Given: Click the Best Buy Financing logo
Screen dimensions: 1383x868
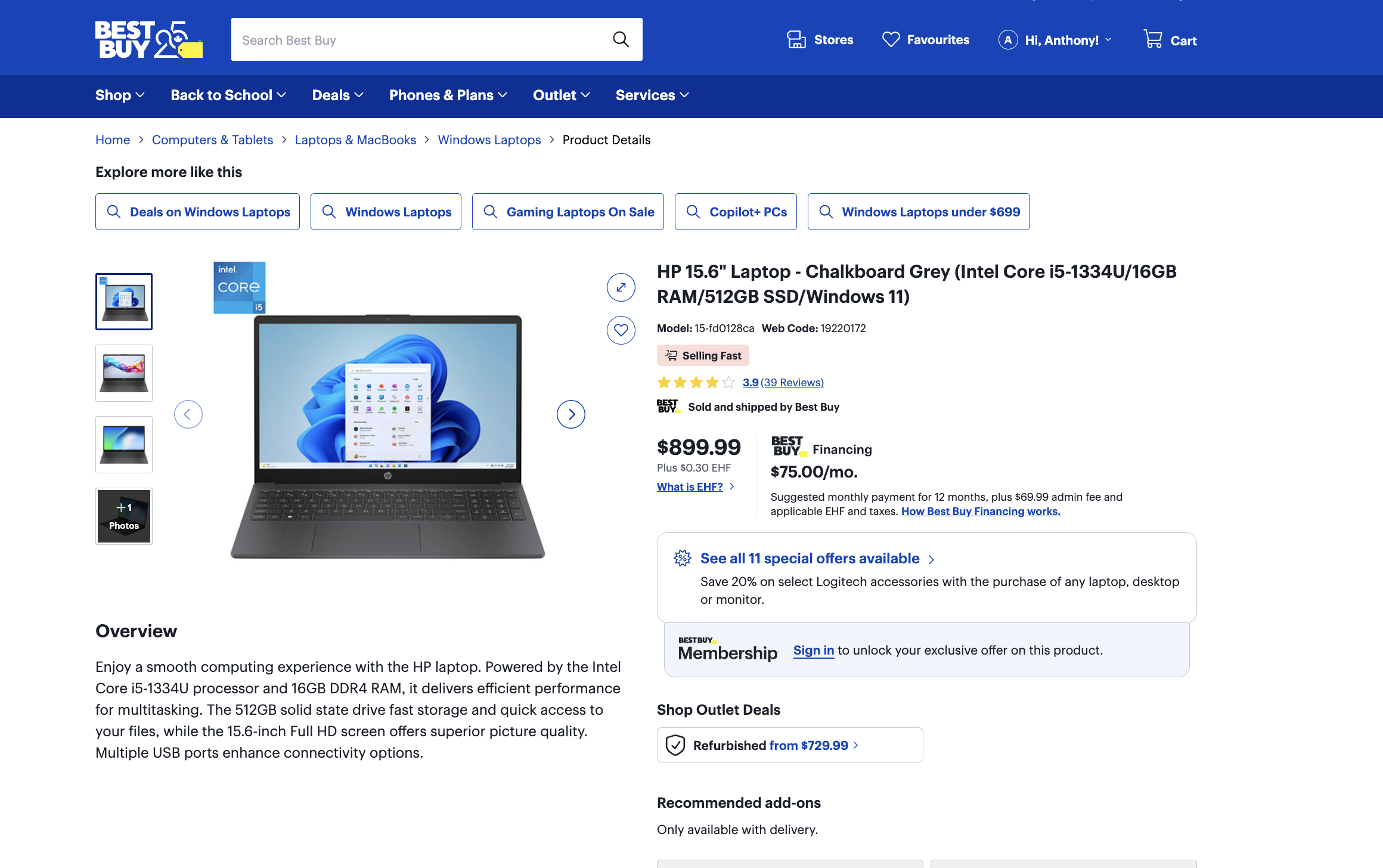Looking at the screenshot, I should click(x=789, y=447).
